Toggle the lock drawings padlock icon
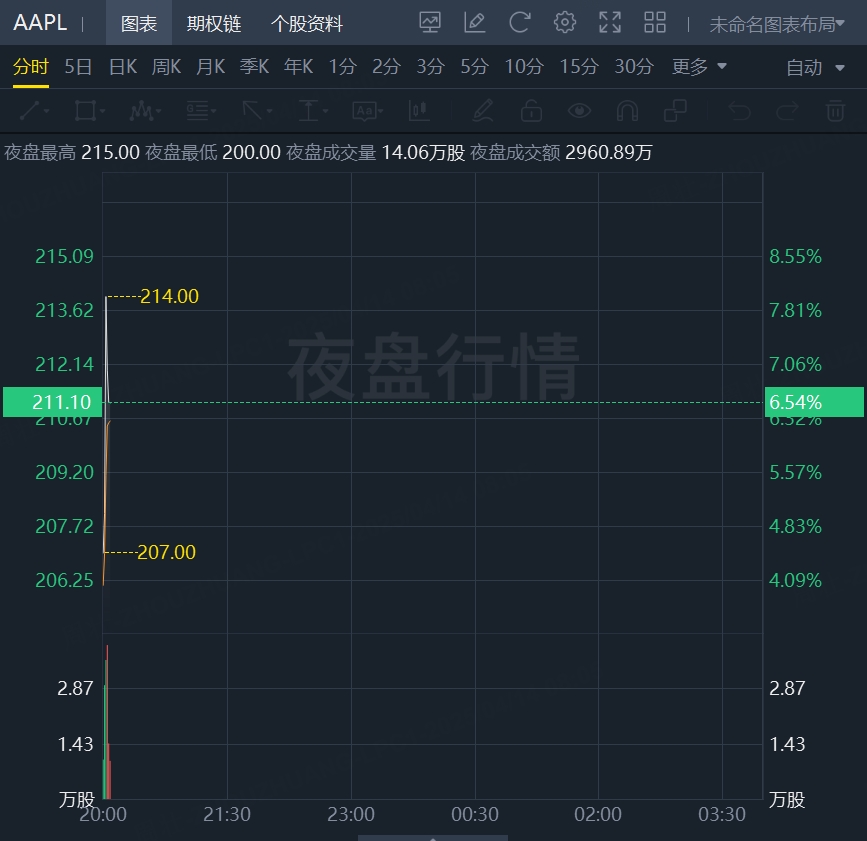This screenshot has width=867, height=841. point(531,111)
